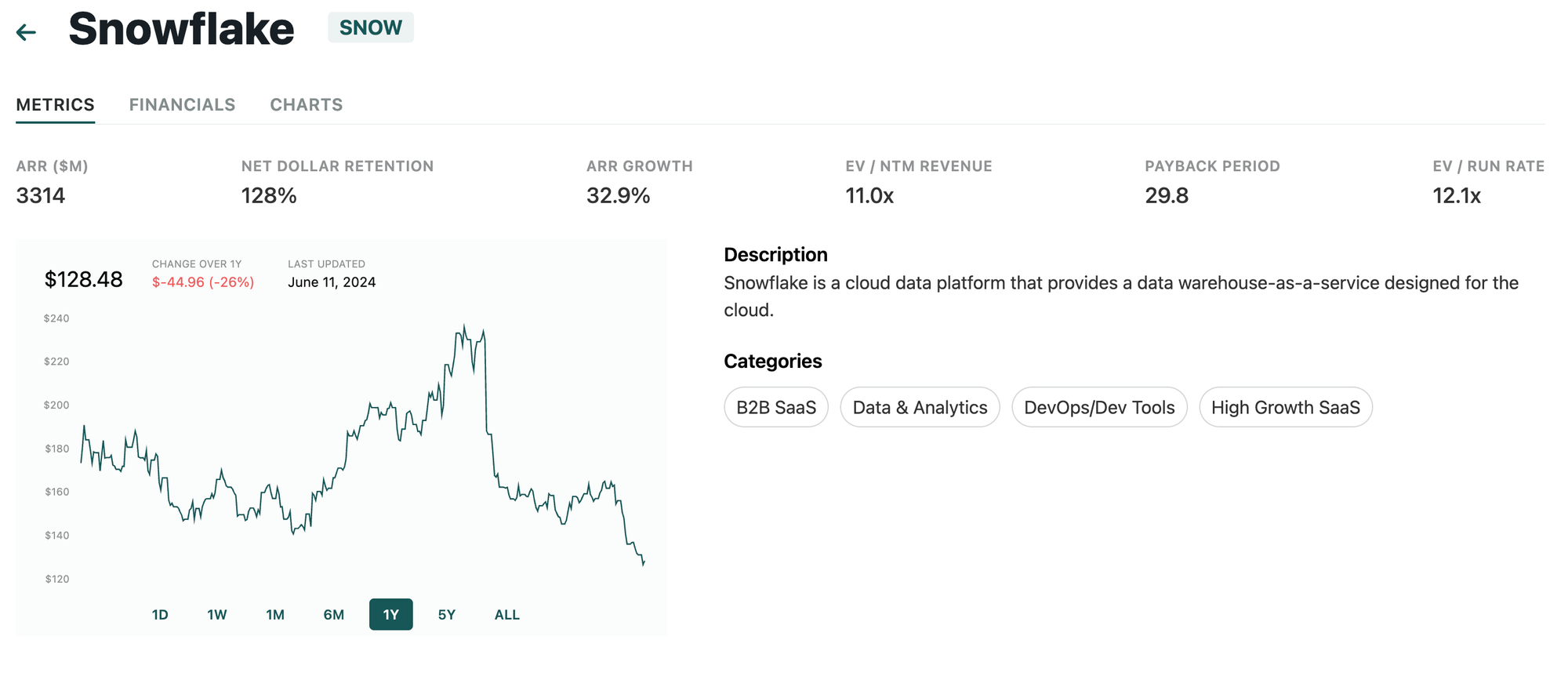The width and height of the screenshot is (1568, 687).
Task: Select the ALL chart range
Action: (507, 615)
